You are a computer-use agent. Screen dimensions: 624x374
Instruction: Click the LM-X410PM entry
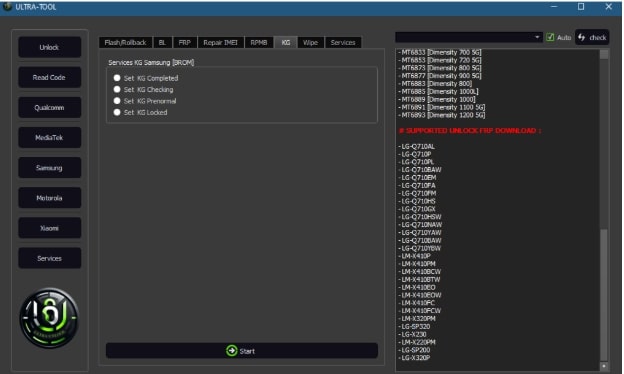417,264
